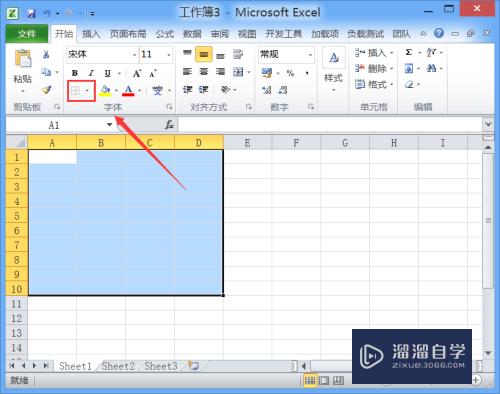Switch to the 开发工具 tab
The height and width of the screenshot is (394, 500).
(x=283, y=34)
